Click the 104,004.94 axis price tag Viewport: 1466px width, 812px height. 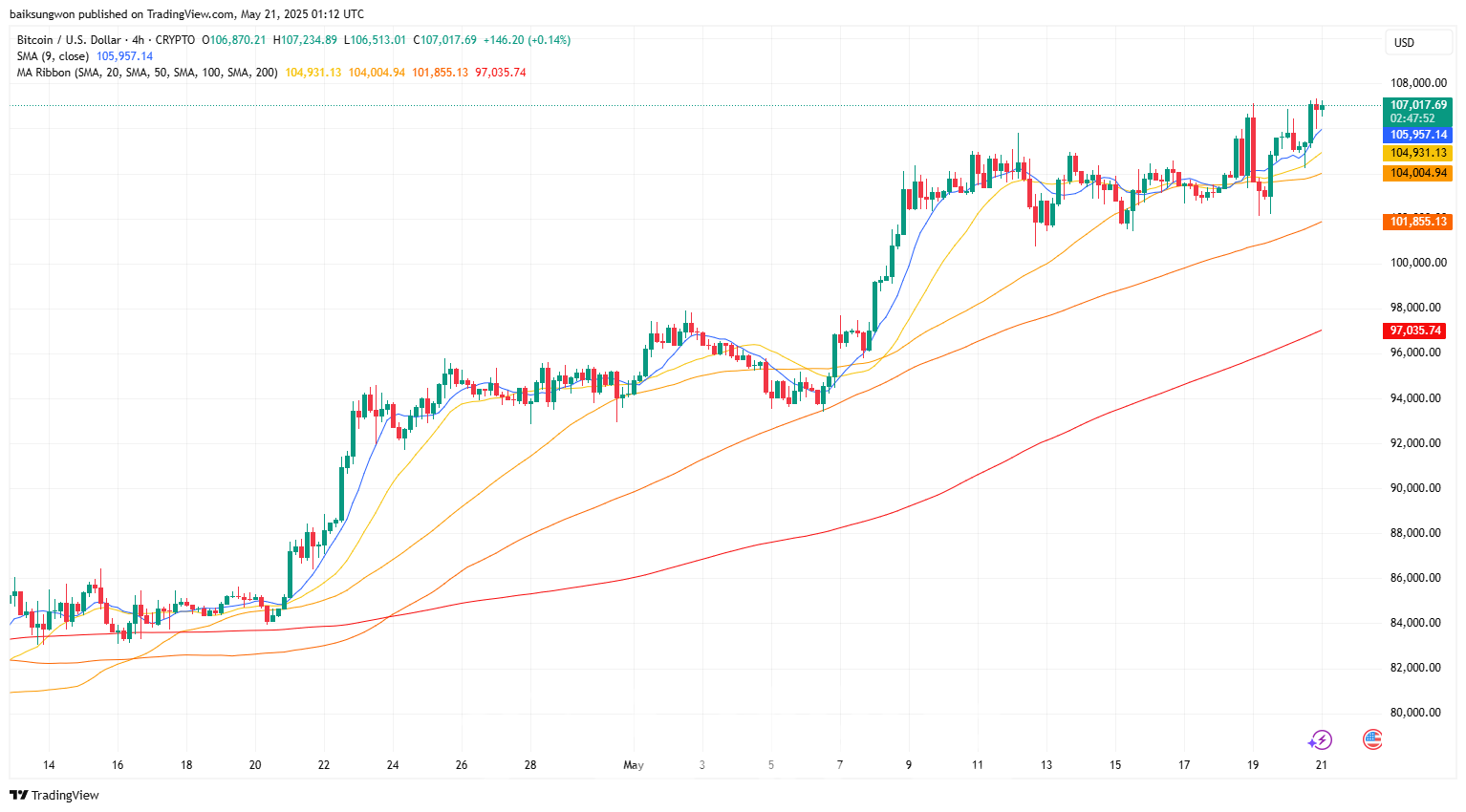[x=1418, y=173]
